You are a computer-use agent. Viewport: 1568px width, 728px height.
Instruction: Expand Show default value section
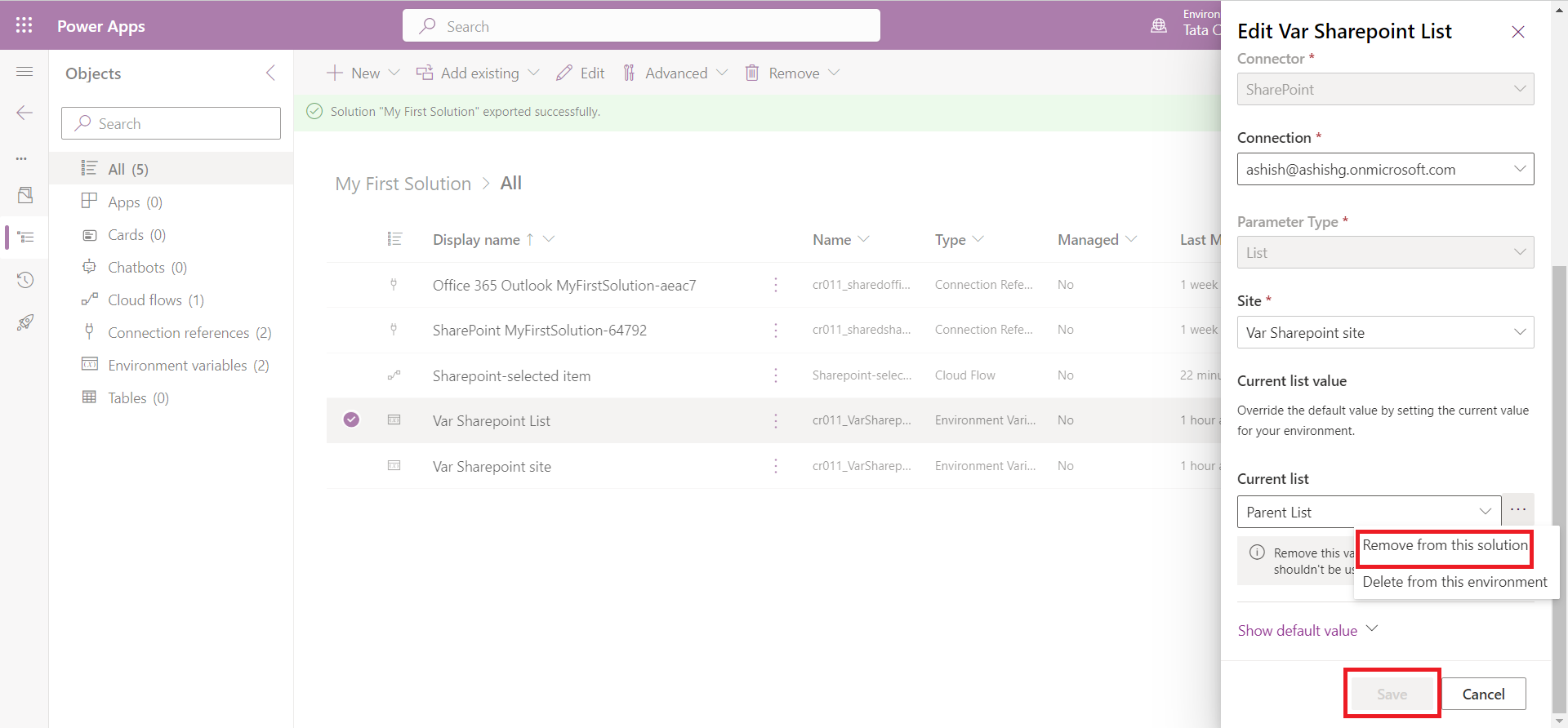(x=1307, y=630)
